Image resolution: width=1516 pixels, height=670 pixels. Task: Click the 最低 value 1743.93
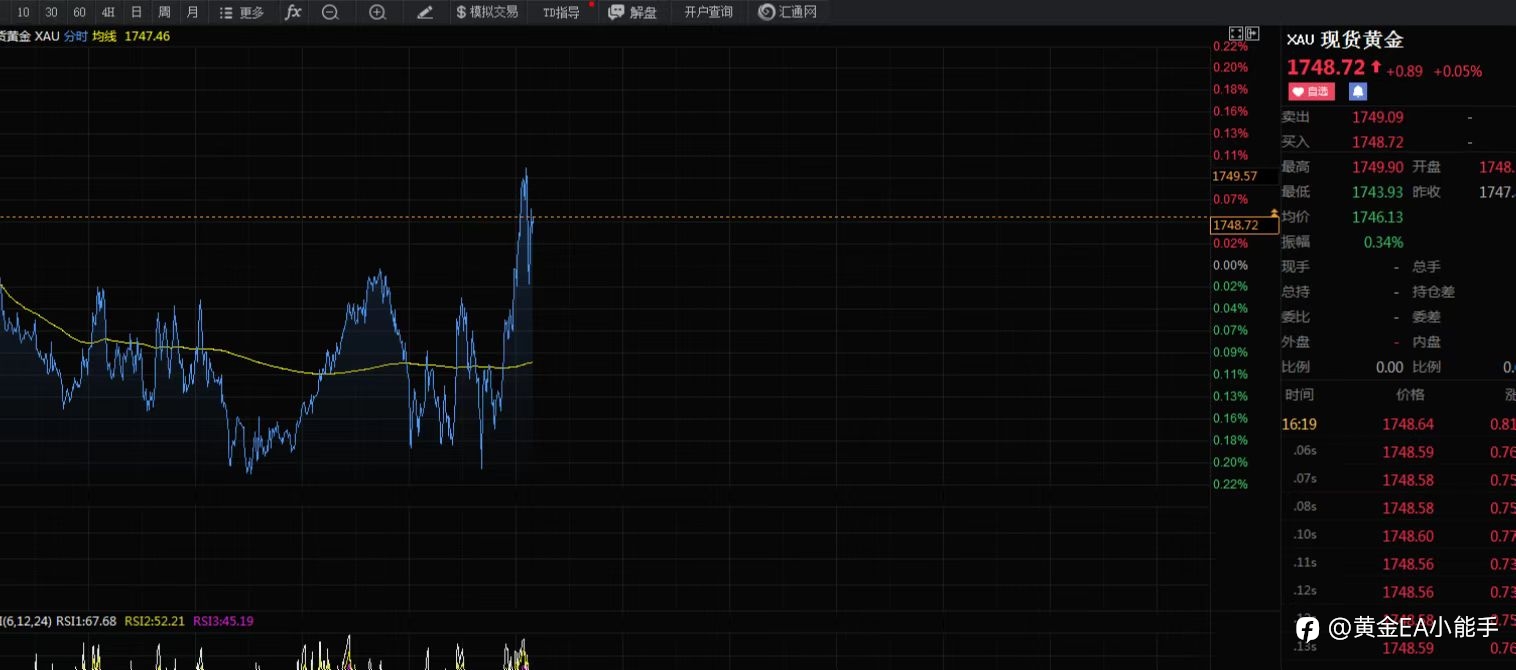(x=1378, y=192)
